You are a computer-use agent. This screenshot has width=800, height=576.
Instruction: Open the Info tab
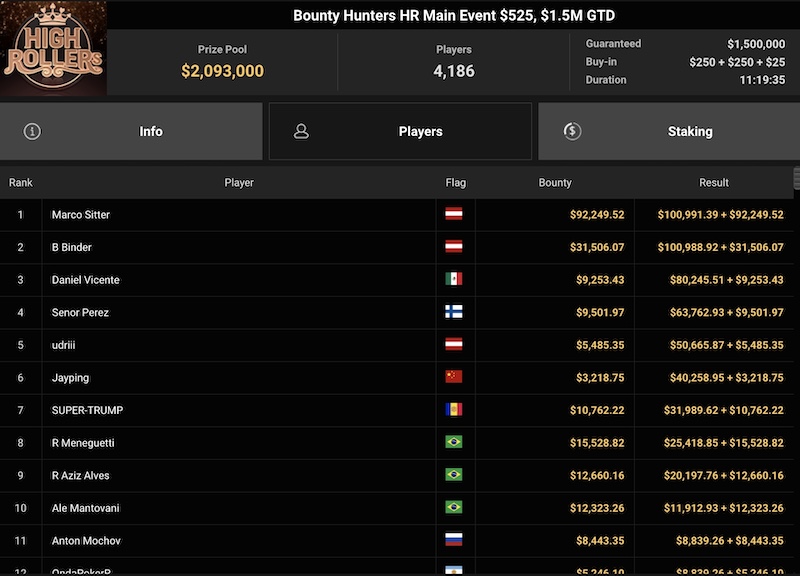tap(131, 131)
